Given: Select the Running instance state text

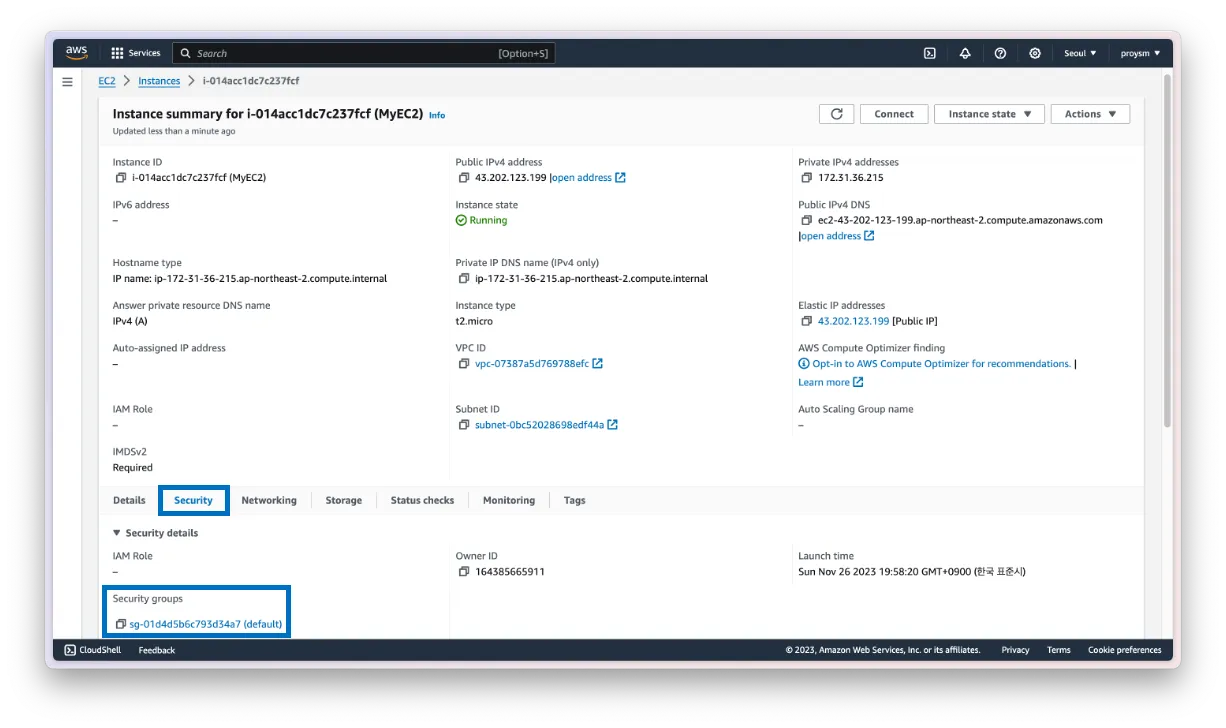Looking at the screenshot, I should tap(488, 220).
